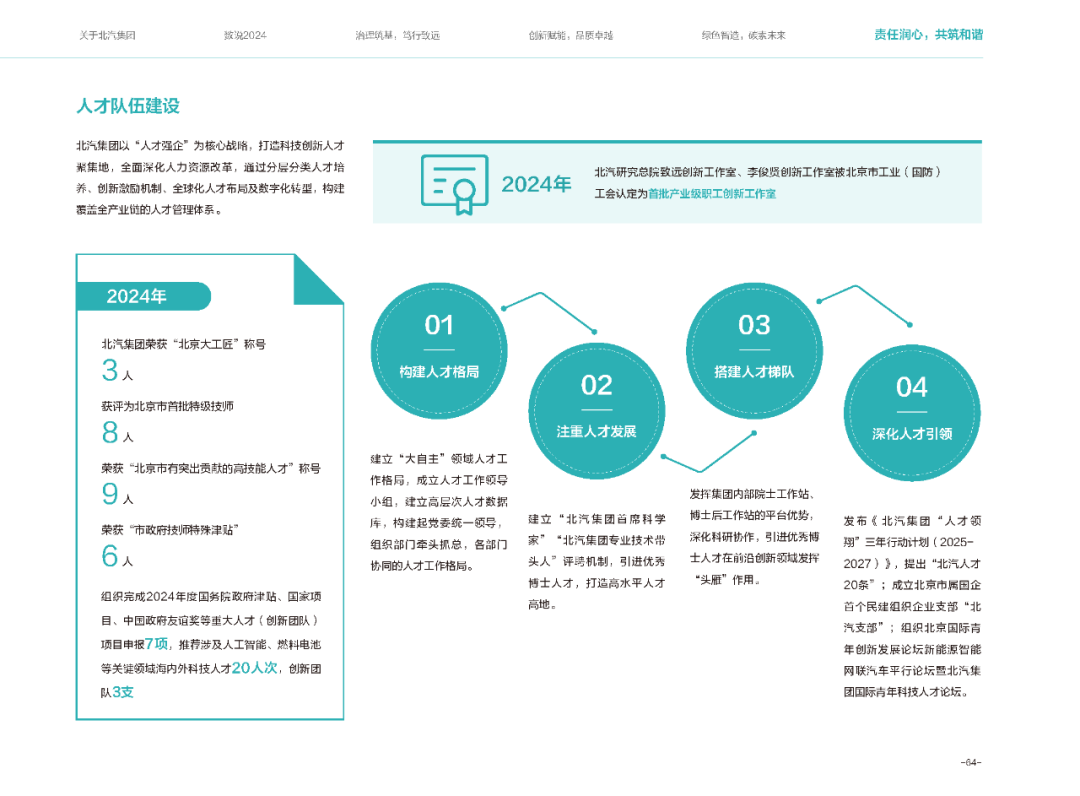Click the line 北汽研究总院致远创新工作室
1080x796 pixels.
click(767, 172)
